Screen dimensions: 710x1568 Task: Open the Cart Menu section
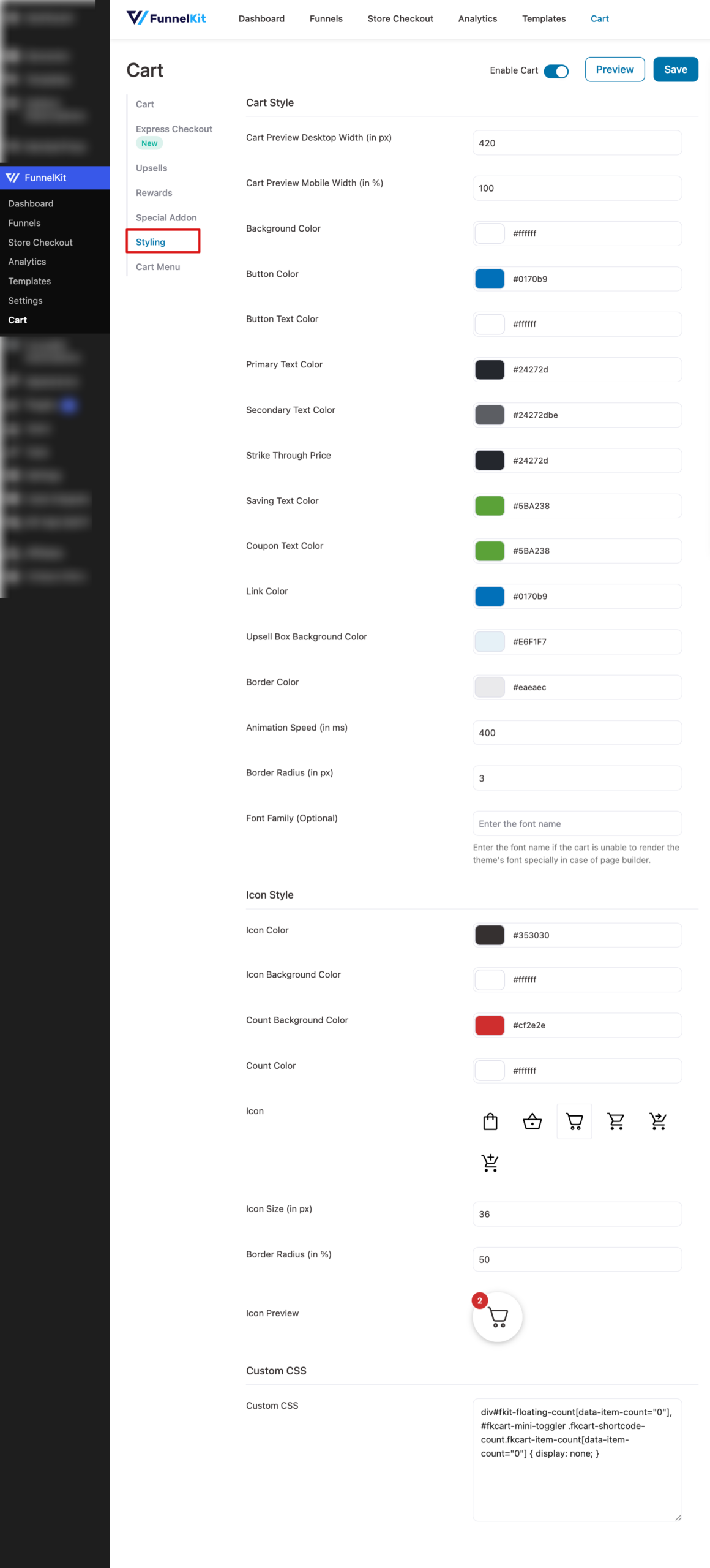(158, 267)
